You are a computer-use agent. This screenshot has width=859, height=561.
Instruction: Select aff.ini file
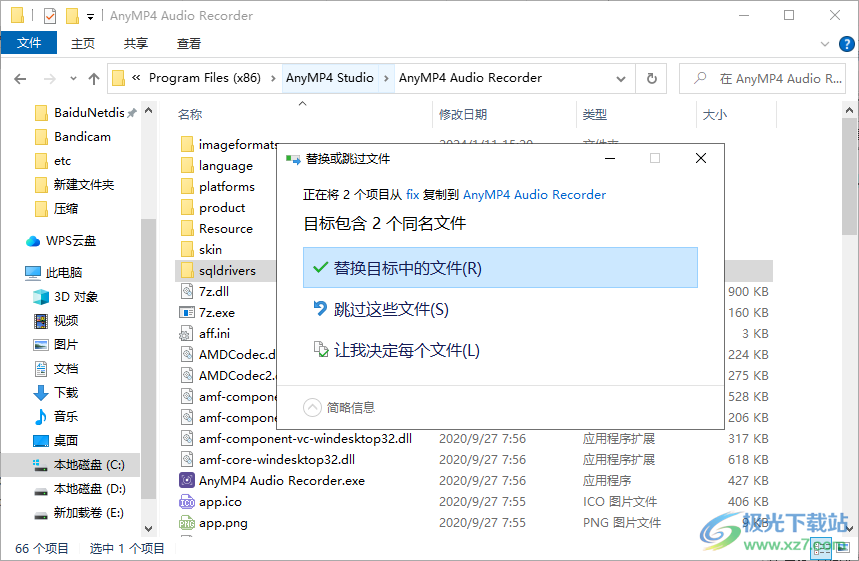(205, 334)
